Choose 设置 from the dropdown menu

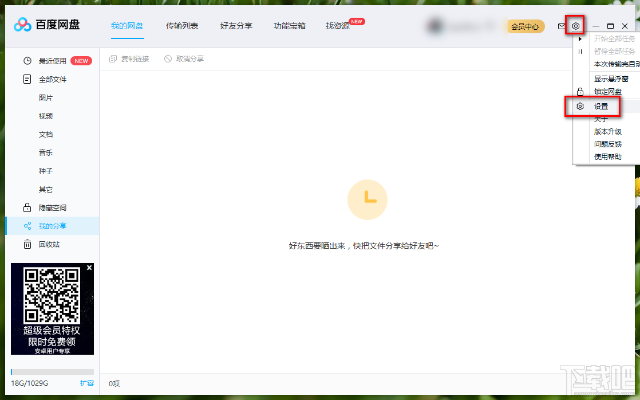click(600, 106)
